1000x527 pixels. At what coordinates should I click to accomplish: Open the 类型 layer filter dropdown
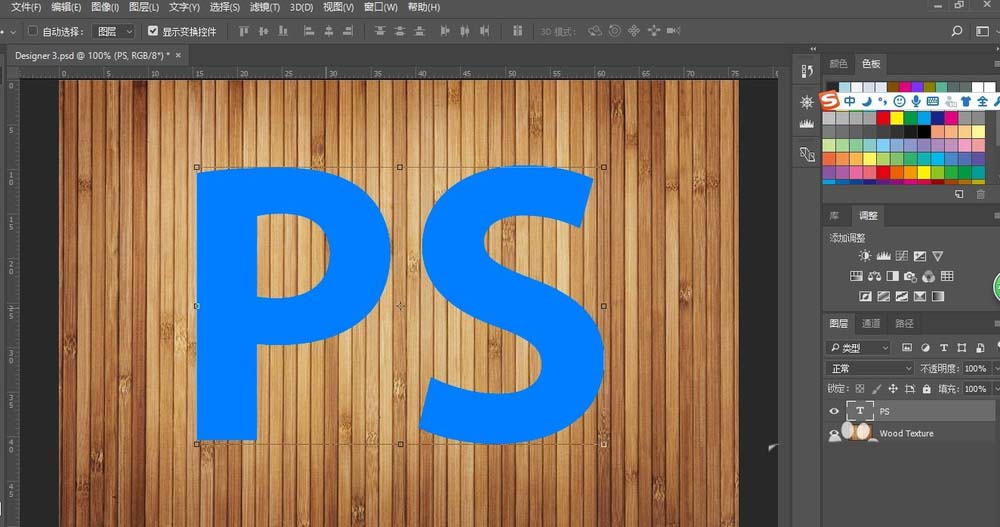point(858,348)
